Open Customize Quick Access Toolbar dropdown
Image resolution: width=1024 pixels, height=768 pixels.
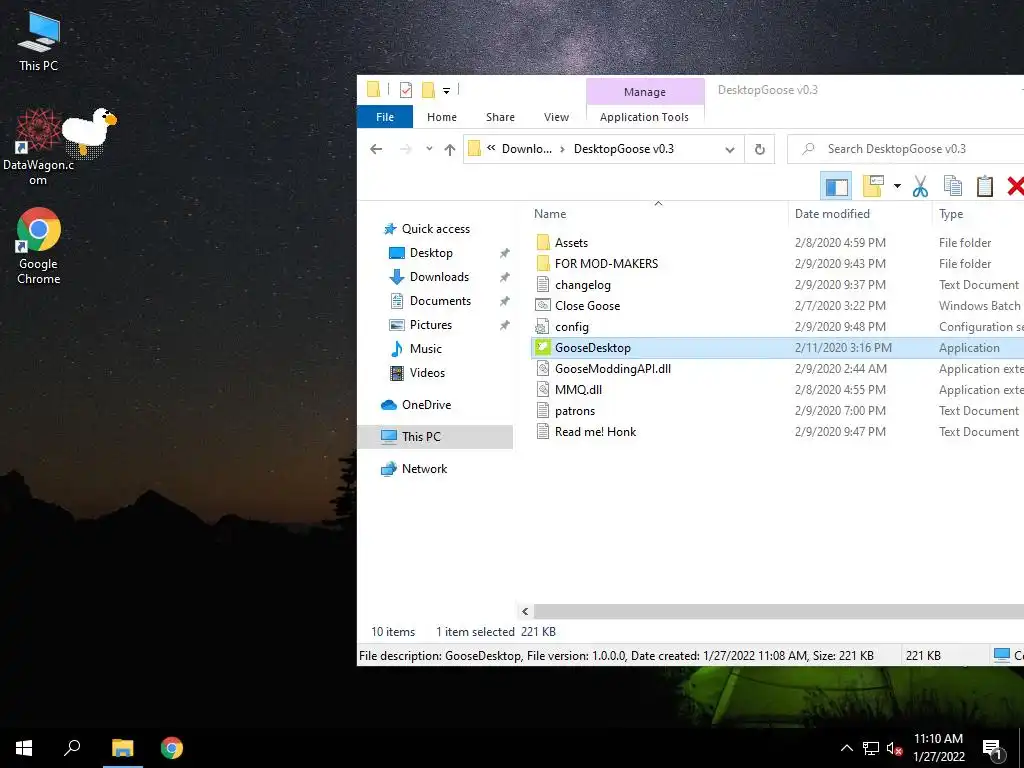[x=447, y=91]
